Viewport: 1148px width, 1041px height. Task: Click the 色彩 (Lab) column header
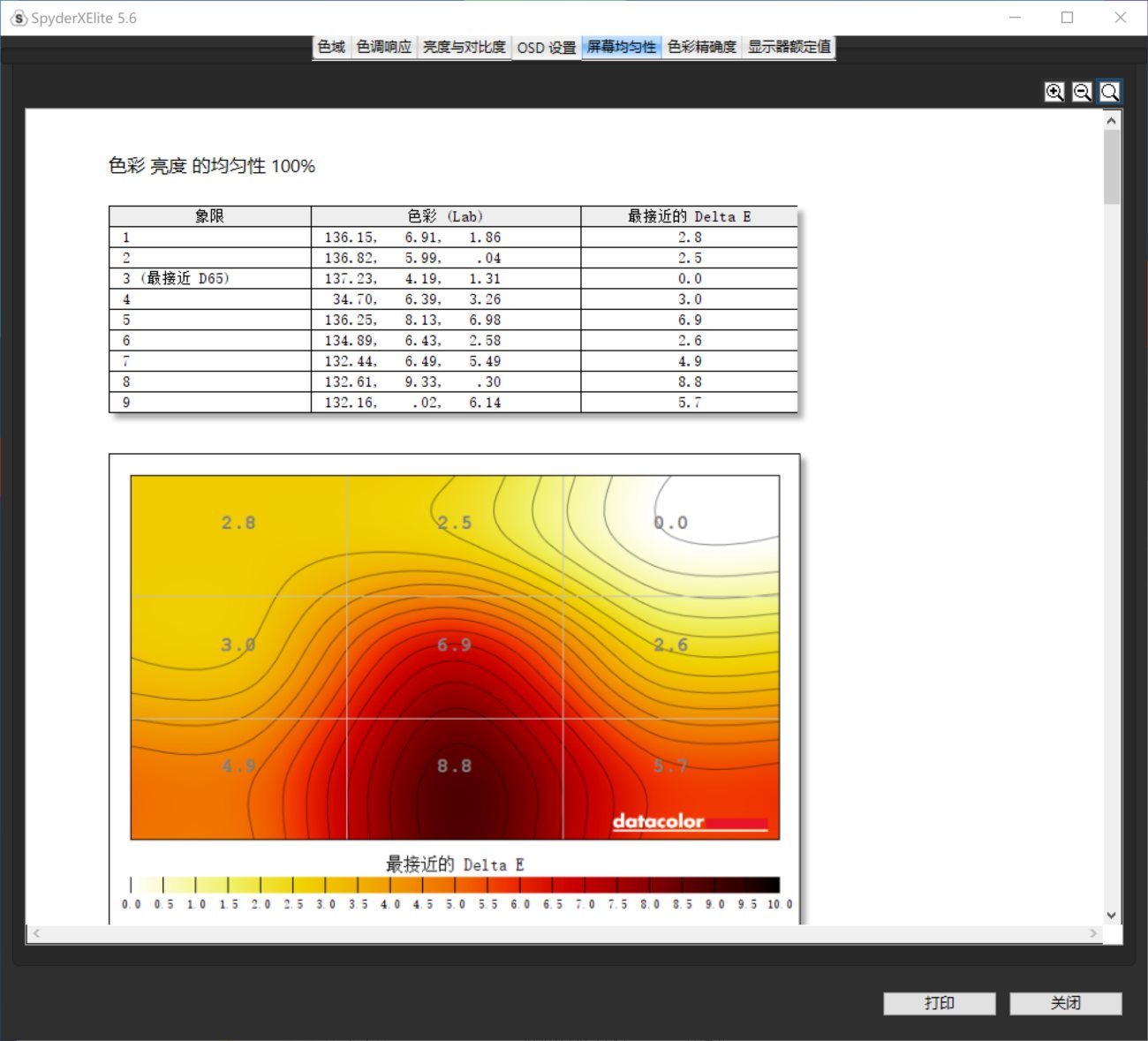(x=446, y=216)
